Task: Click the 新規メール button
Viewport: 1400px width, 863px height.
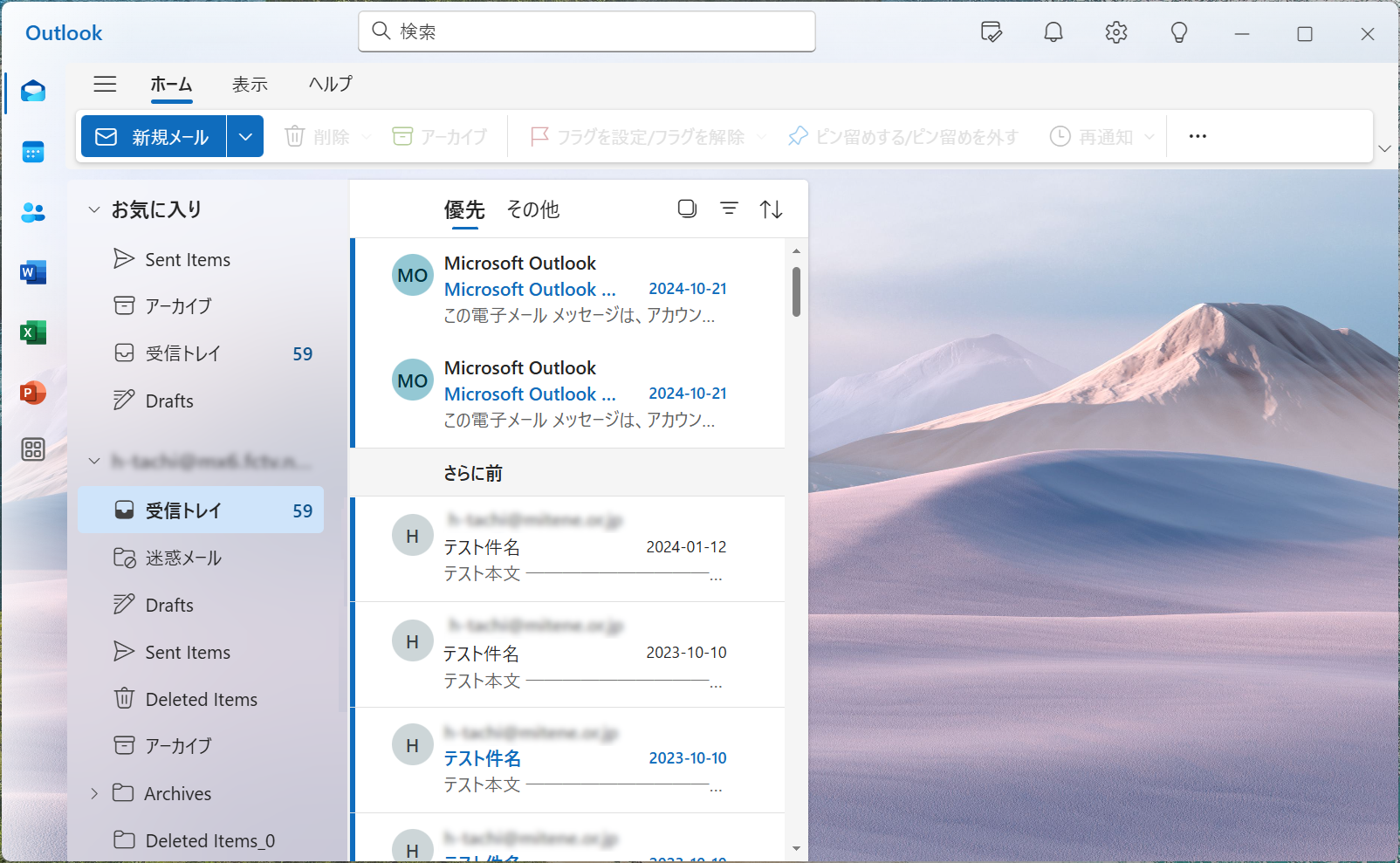Action: pyautogui.click(x=154, y=137)
